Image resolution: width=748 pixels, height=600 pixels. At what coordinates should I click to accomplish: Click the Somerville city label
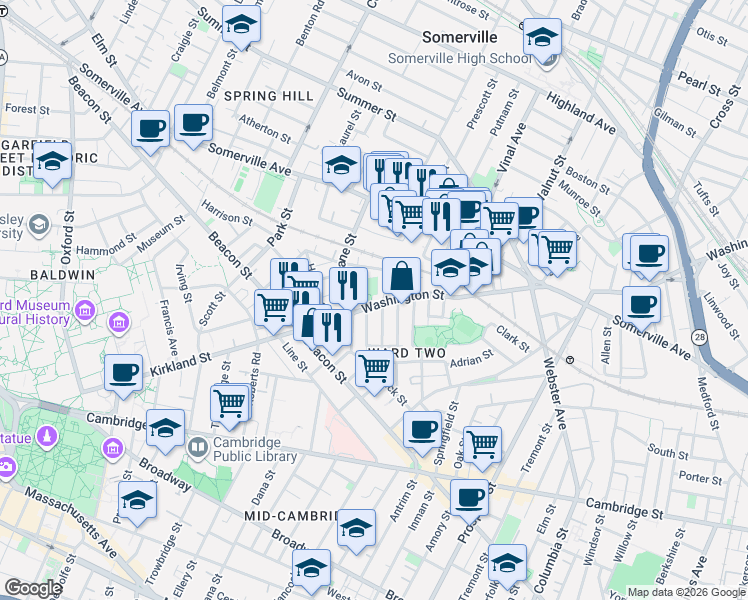pyautogui.click(x=459, y=37)
